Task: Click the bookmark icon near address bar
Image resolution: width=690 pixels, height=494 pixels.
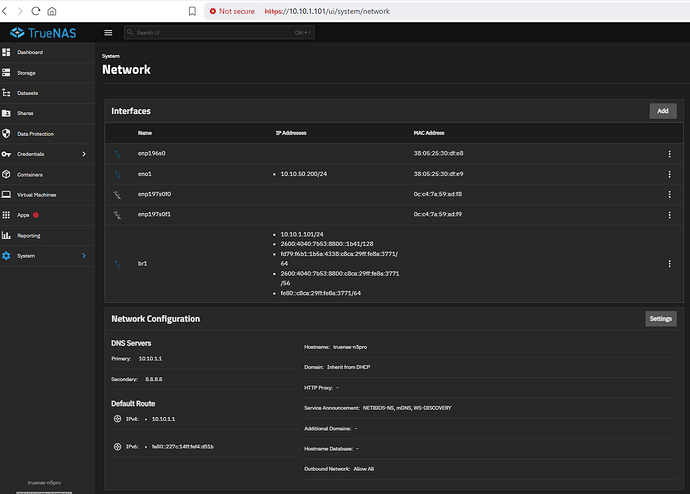Action: point(192,11)
